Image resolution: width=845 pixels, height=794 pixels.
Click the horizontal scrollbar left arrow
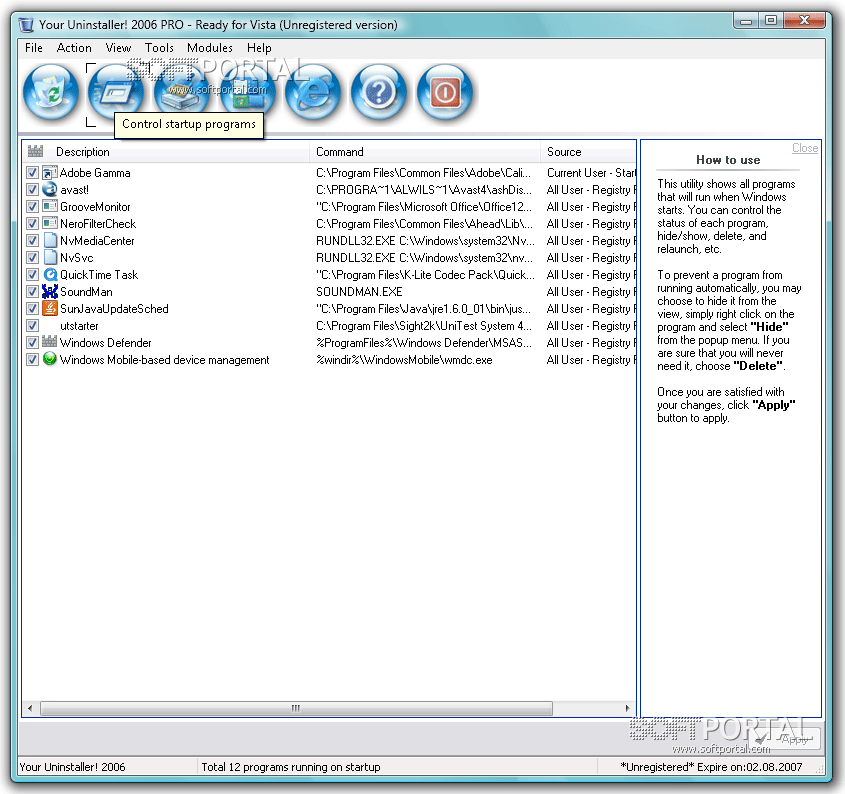30,708
